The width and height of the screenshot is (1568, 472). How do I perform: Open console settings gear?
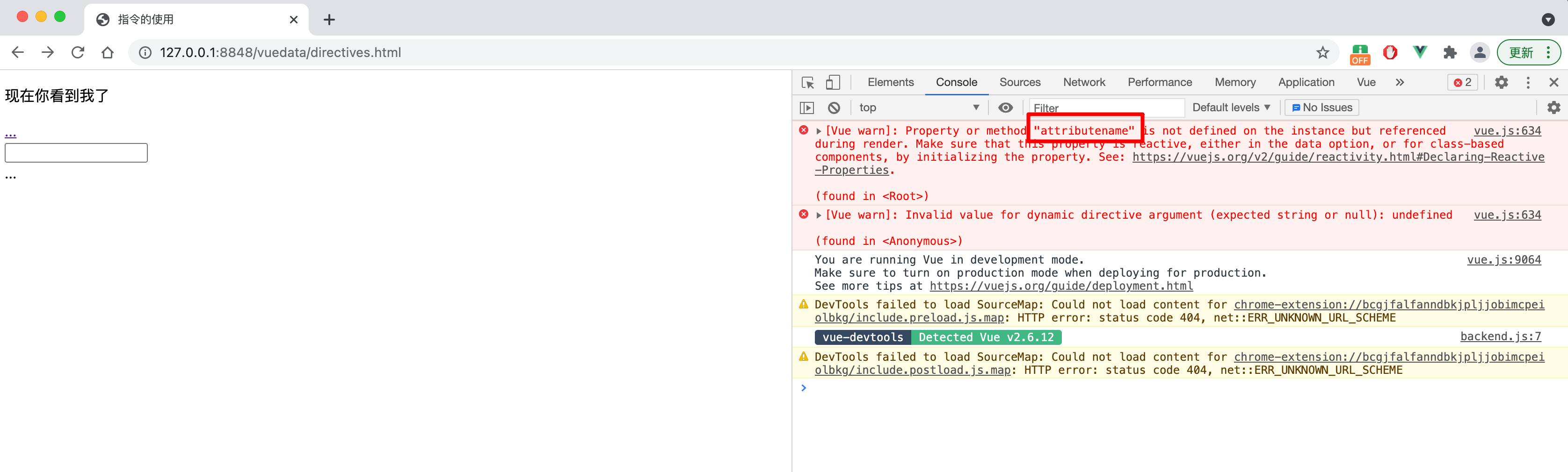tap(1553, 107)
